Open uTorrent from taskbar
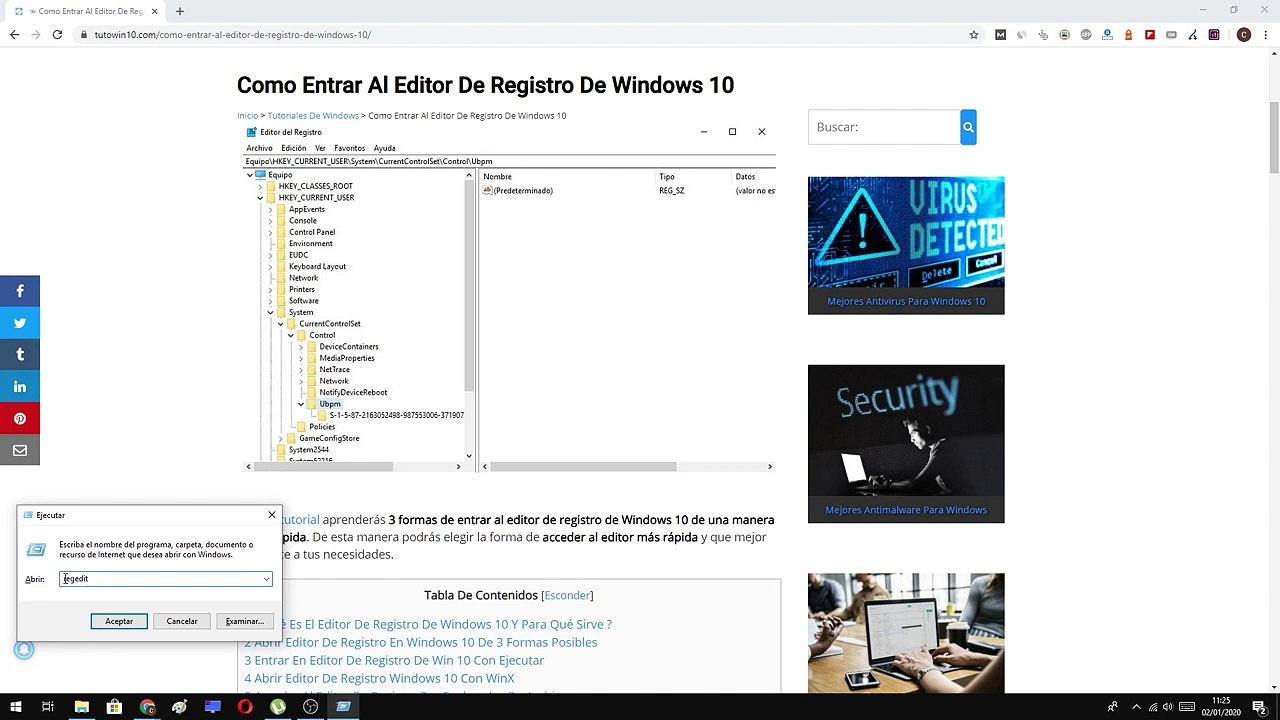1280x720 pixels. [278, 707]
